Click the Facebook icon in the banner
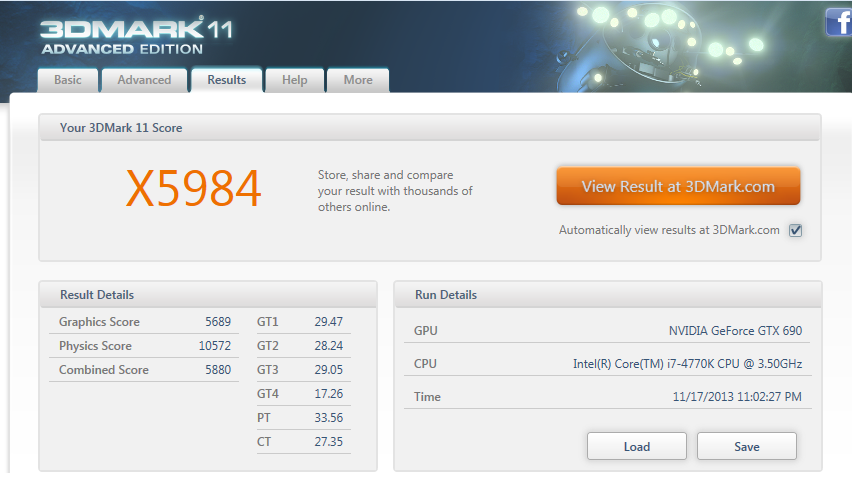 838,23
